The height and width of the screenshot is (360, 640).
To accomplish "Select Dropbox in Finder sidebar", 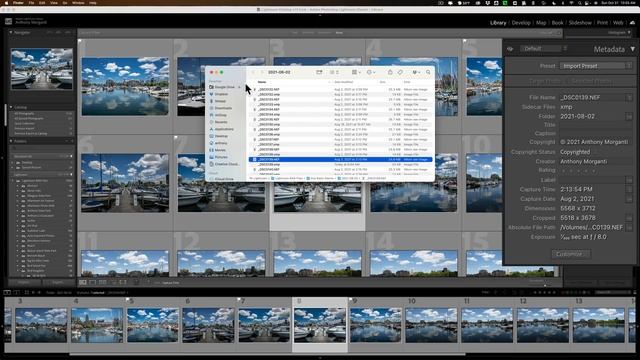I will pyautogui.click(x=219, y=94).
